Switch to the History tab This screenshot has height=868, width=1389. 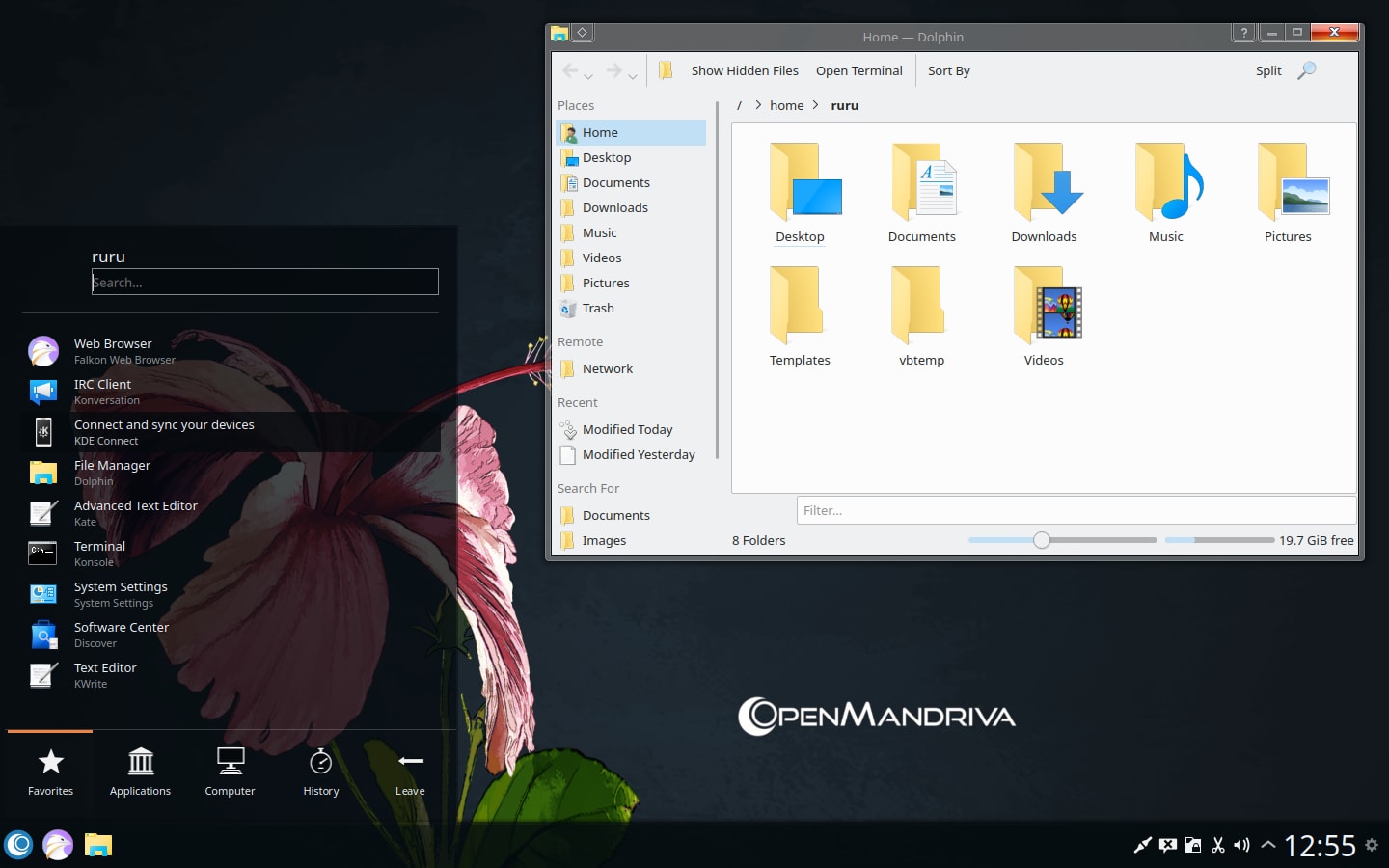click(320, 772)
